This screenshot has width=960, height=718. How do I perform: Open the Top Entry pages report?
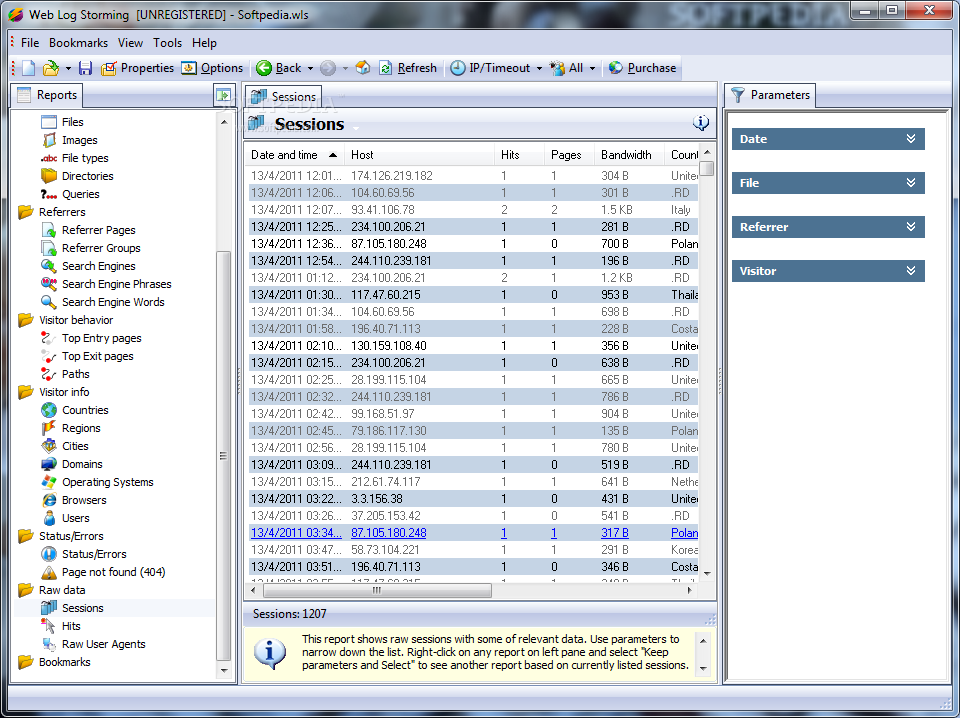click(91, 338)
